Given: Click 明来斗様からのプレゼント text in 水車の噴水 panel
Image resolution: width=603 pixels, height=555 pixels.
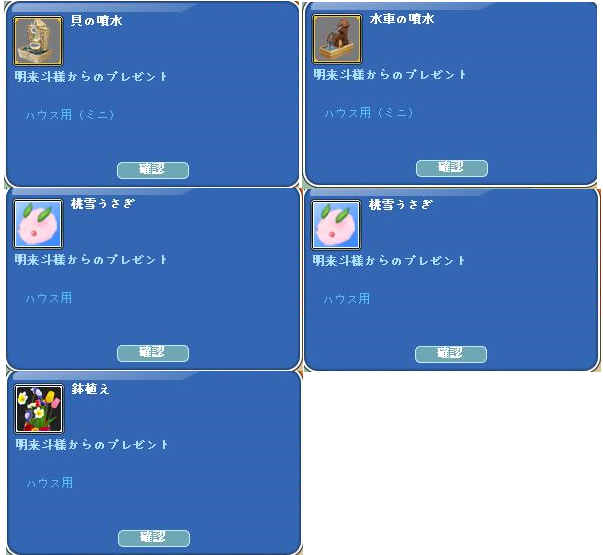Looking at the screenshot, I should pyautogui.click(x=390, y=74).
